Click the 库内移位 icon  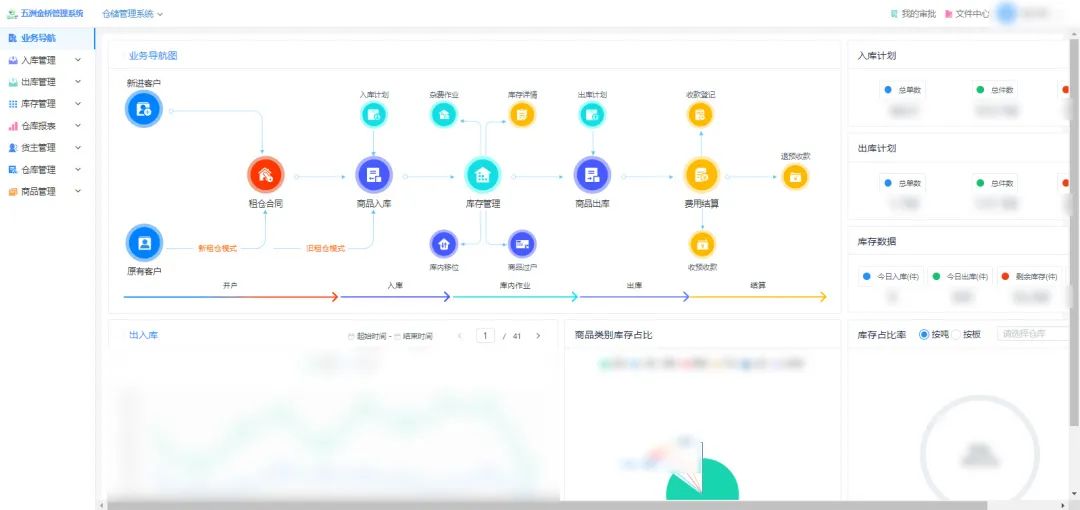444,244
